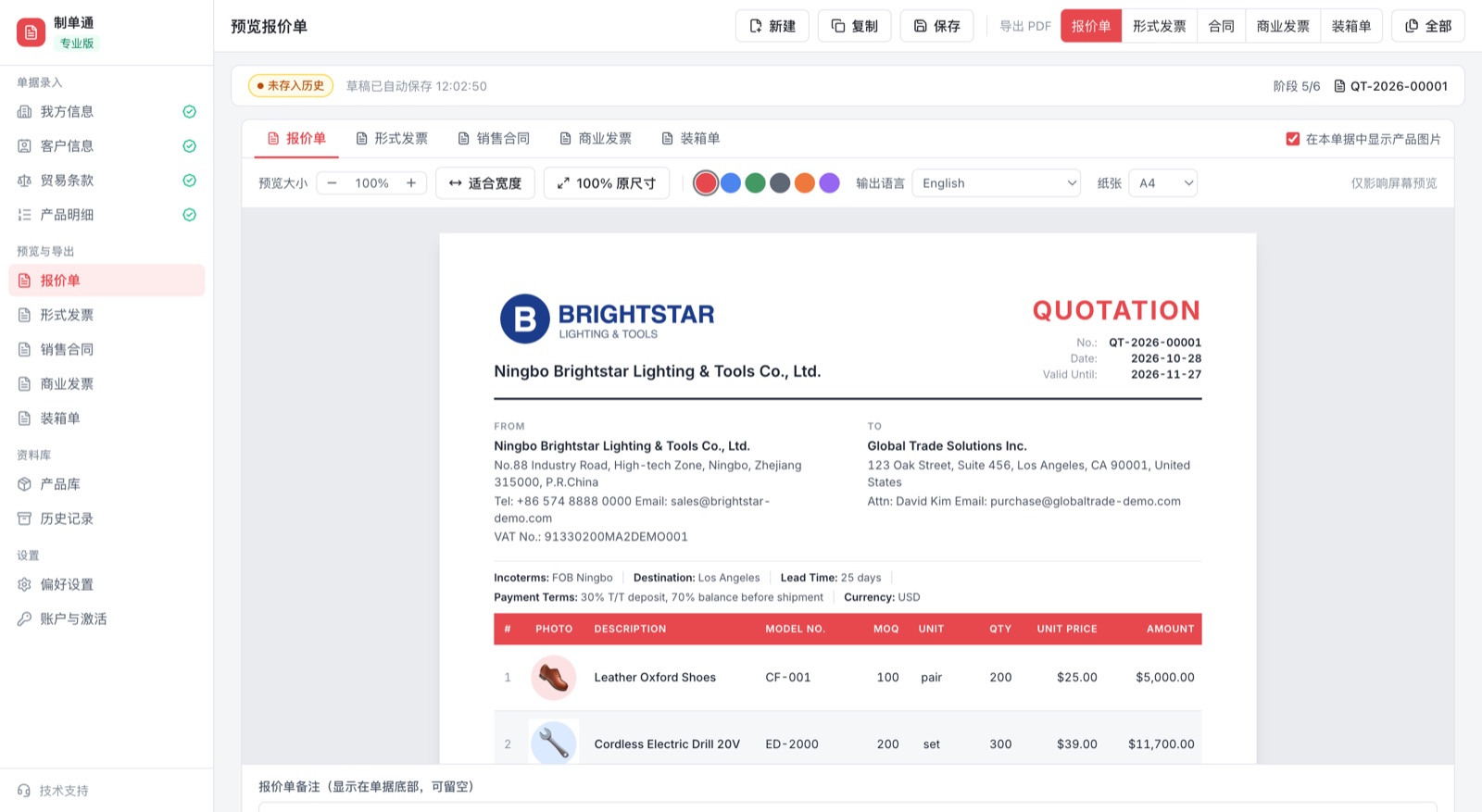Open the 产品库 library
This screenshot has width=1482, height=812.
[x=107, y=484]
